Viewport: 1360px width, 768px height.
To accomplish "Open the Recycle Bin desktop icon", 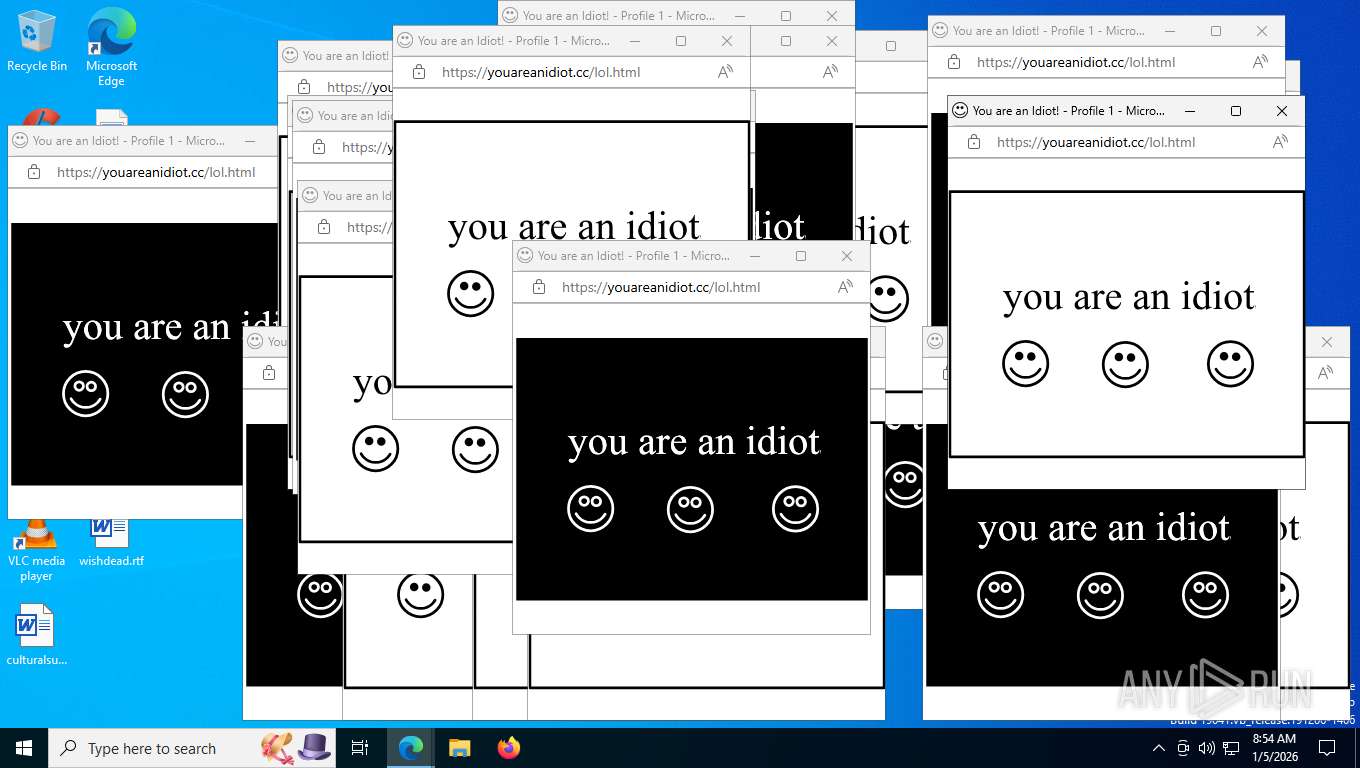I will tap(37, 41).
